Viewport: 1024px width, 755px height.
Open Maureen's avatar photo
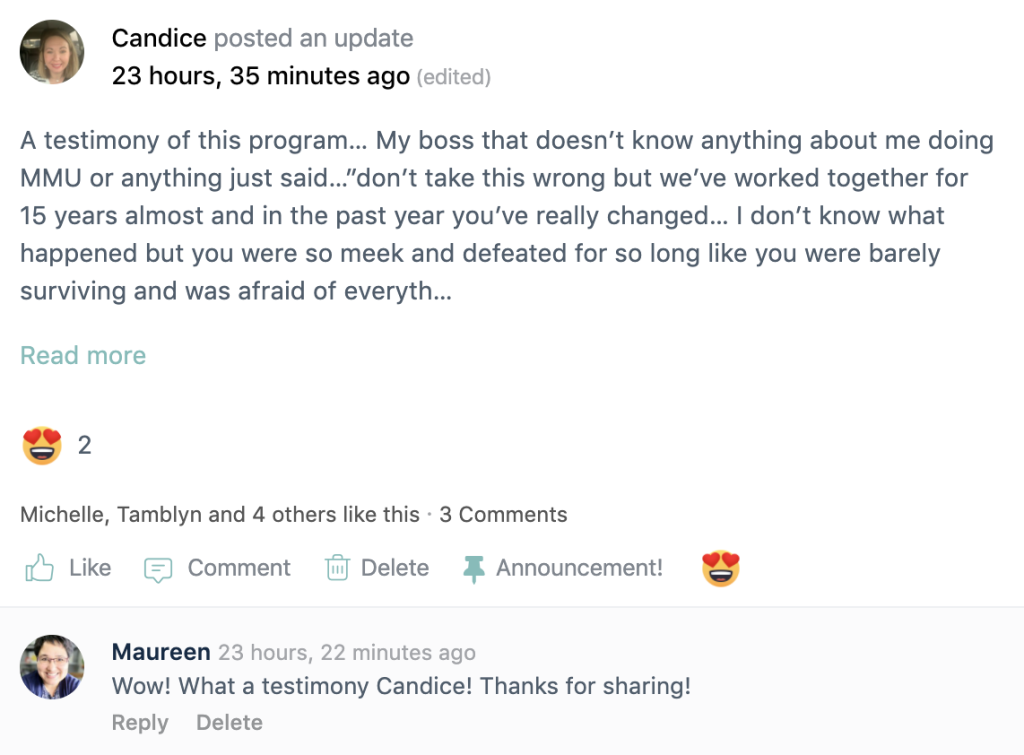[52, 666]
